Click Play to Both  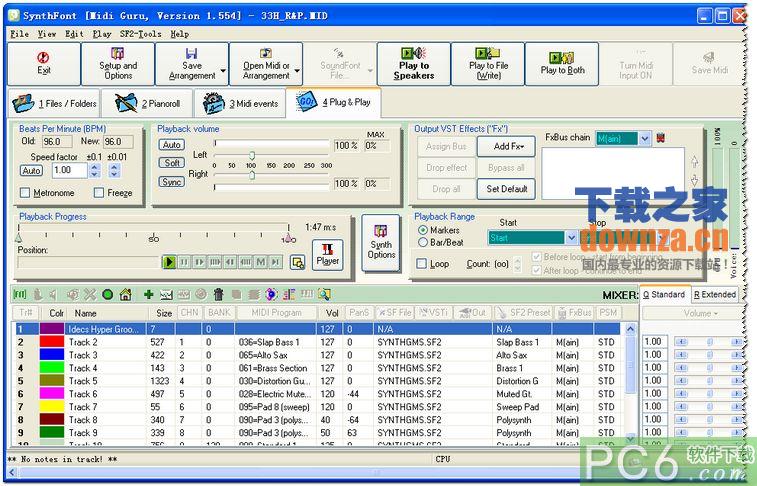pyautogui.click(x=562, y=64)
